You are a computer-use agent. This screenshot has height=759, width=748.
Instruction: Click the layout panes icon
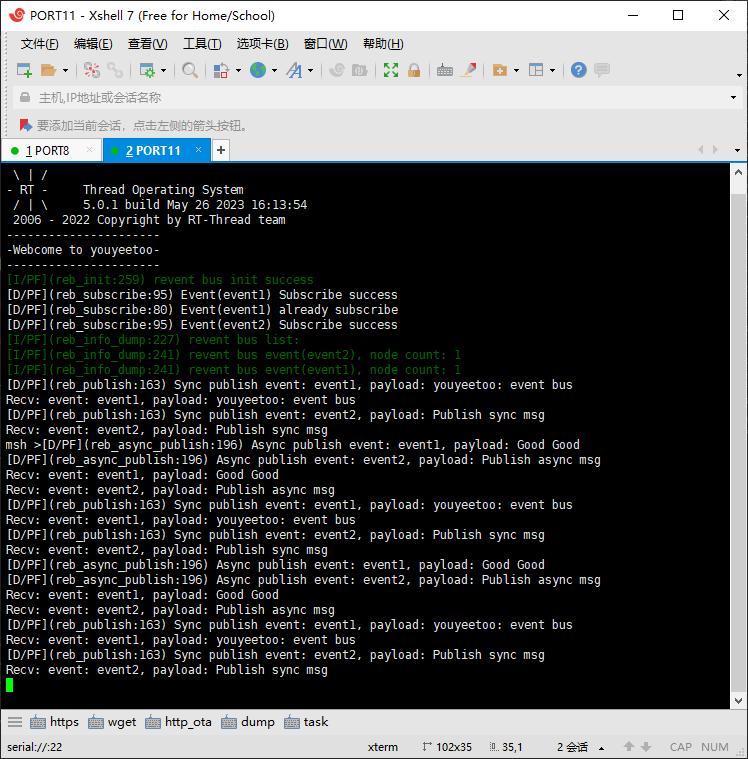coord(536,70)
